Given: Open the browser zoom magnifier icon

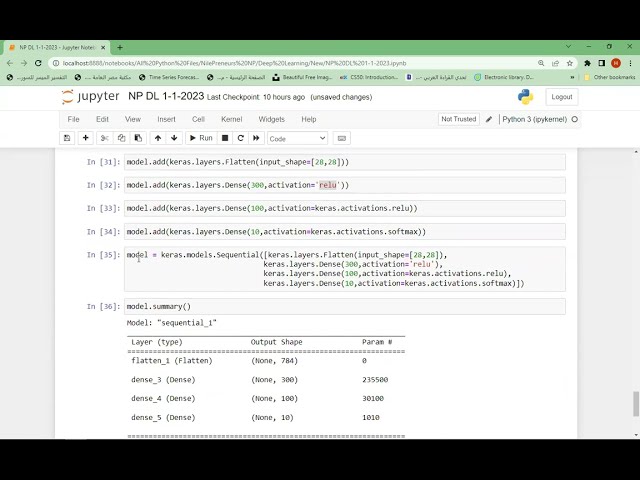Looking at the screenshot, I should coord(541,63).
